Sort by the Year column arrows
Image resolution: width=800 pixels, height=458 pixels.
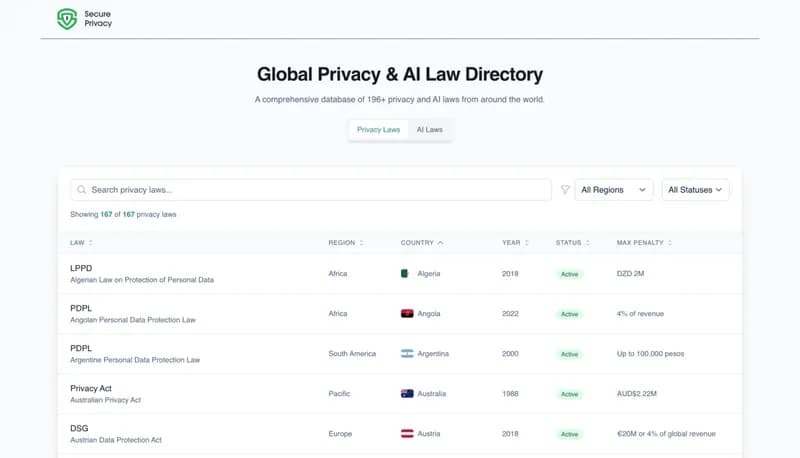pyautogui.click(x=527, y=243)
